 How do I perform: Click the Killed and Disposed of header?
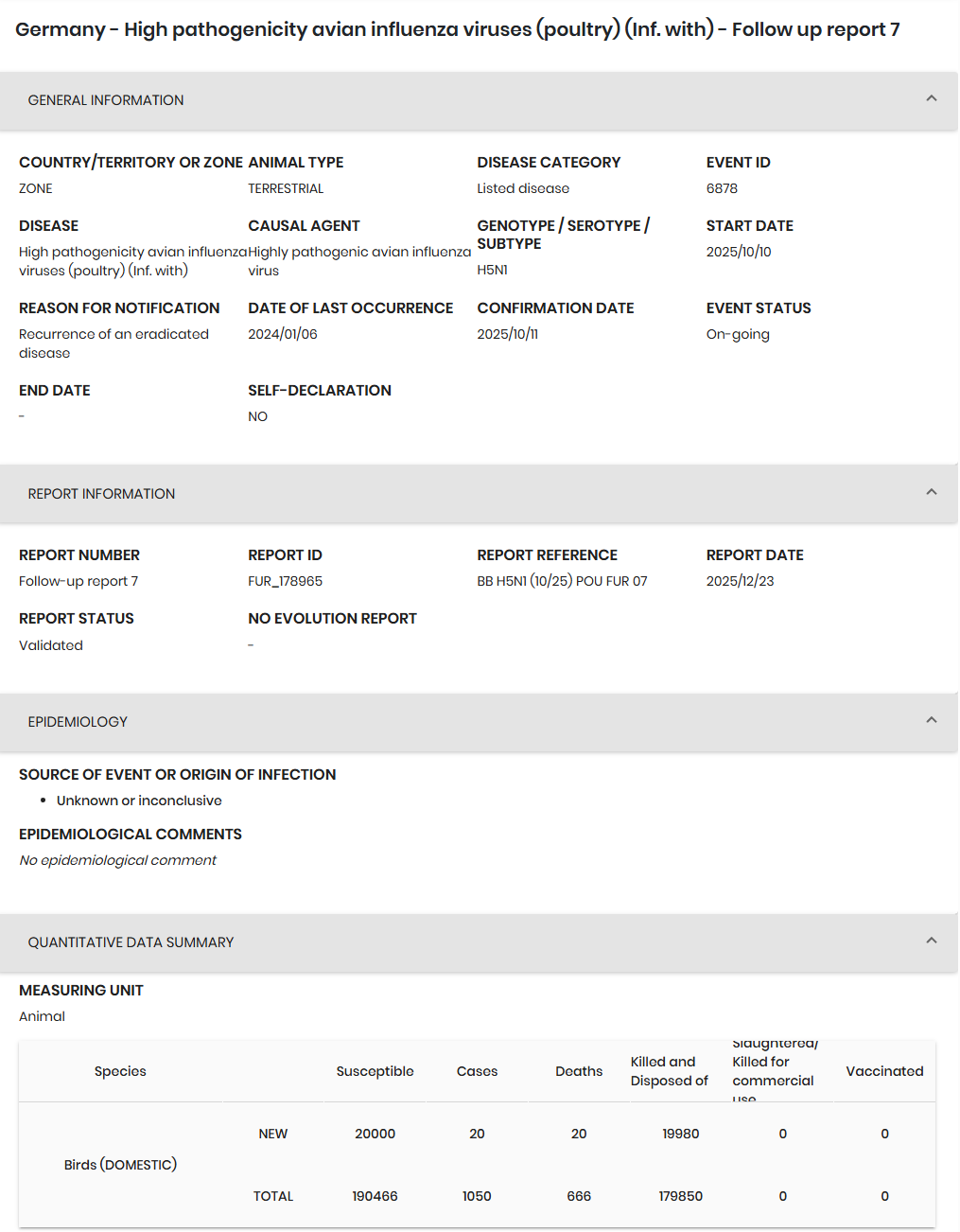(x=670, y=1071)
